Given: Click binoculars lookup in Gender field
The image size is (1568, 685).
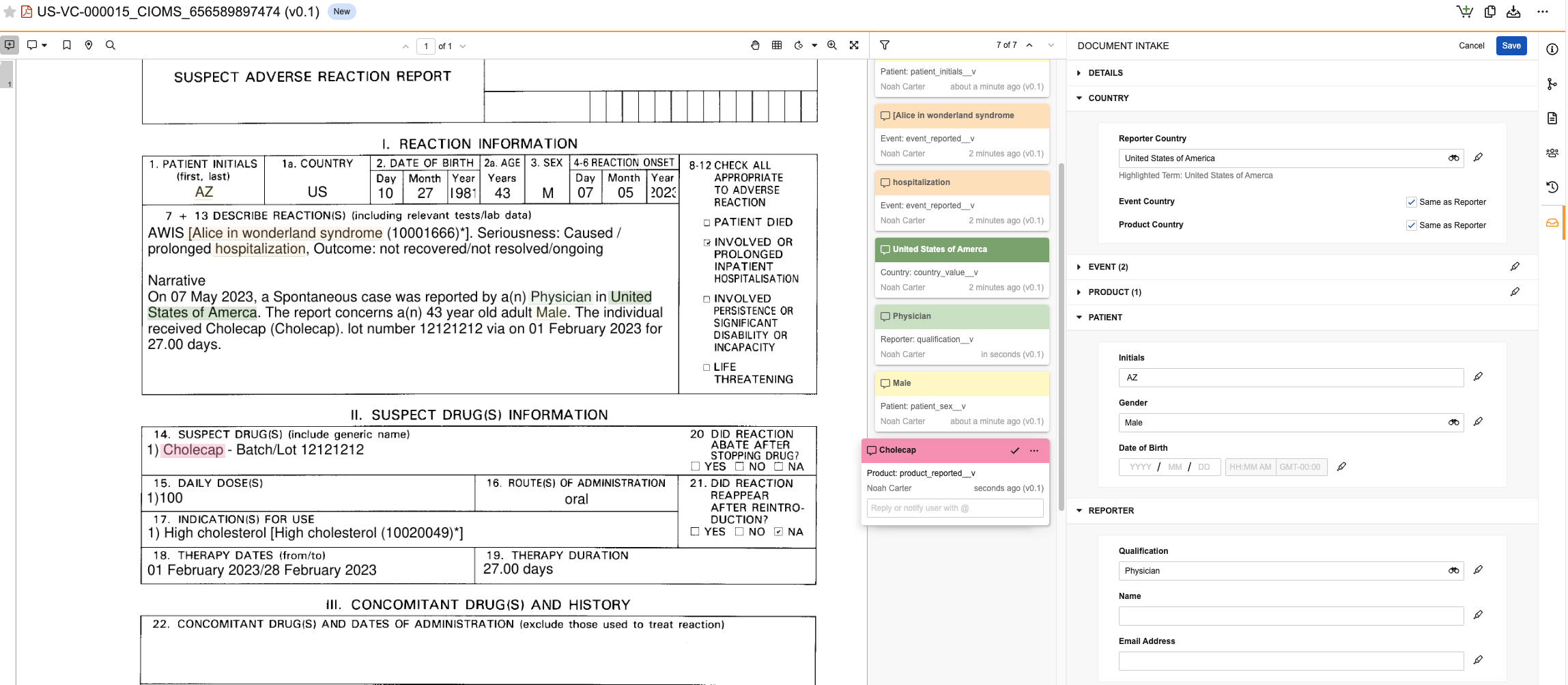Looking at the screenshot, I should coord(1453,423).
